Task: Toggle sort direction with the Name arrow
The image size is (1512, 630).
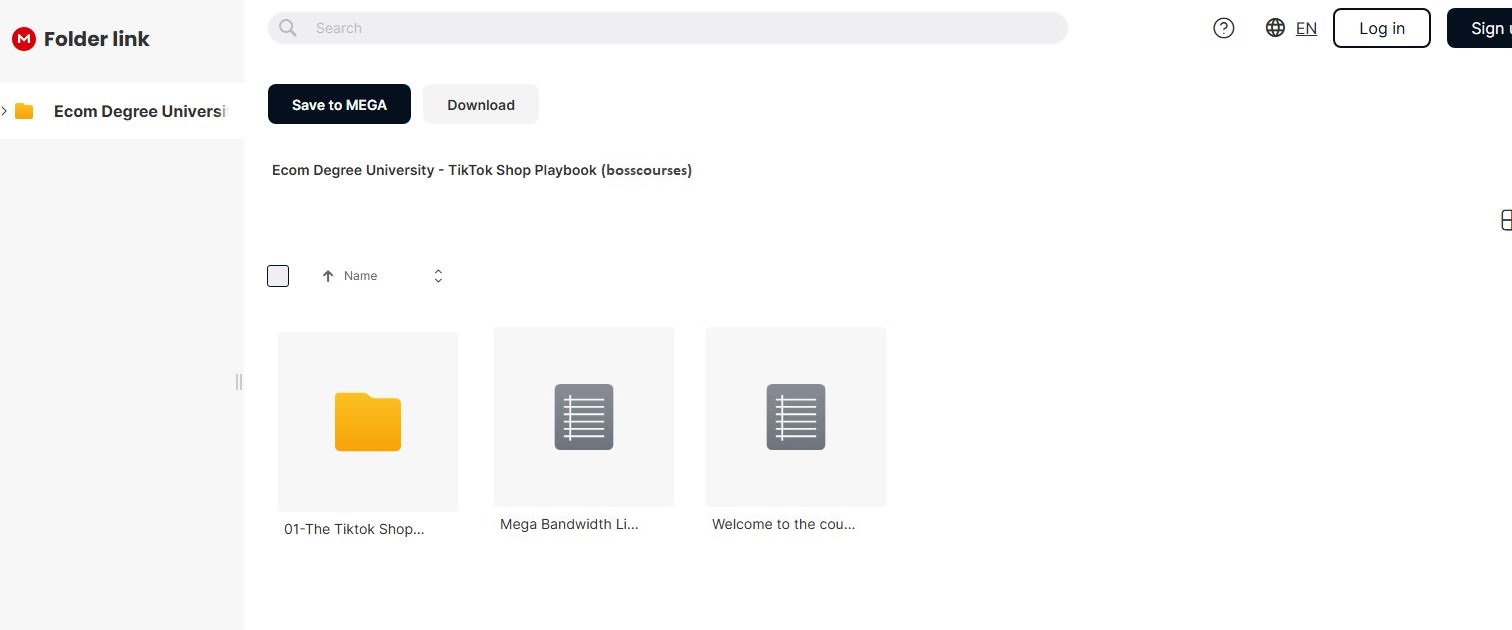Action: pyautogui.click(x=328, y=276)
